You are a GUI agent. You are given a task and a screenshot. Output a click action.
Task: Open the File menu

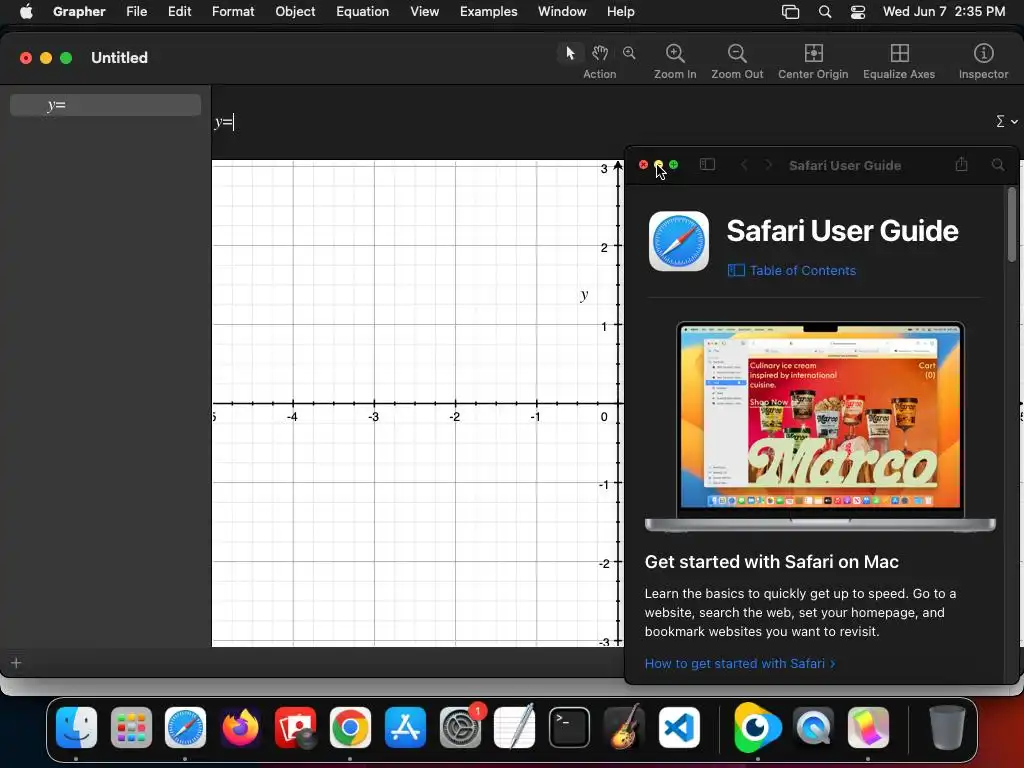[x=136, y=11]
